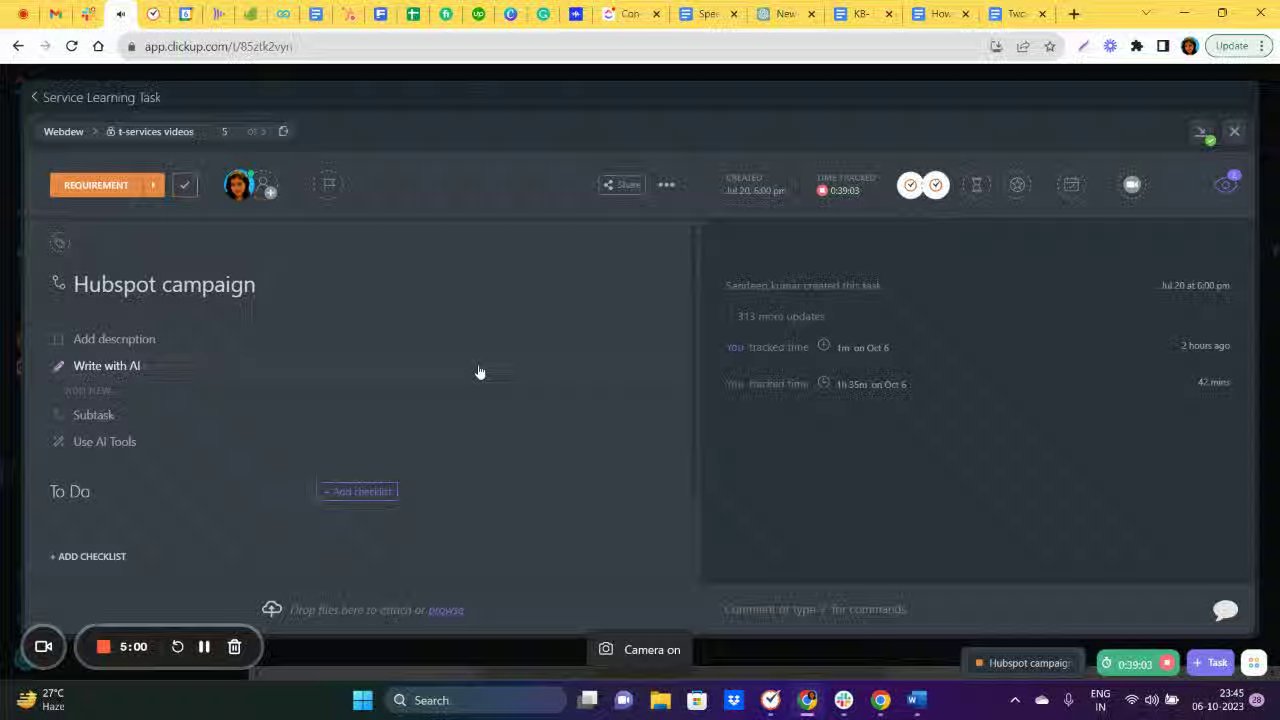Click the comment speech bubble icon
The height and width of the screenshot is (720, 1280).
click(x=1225, y=610)
